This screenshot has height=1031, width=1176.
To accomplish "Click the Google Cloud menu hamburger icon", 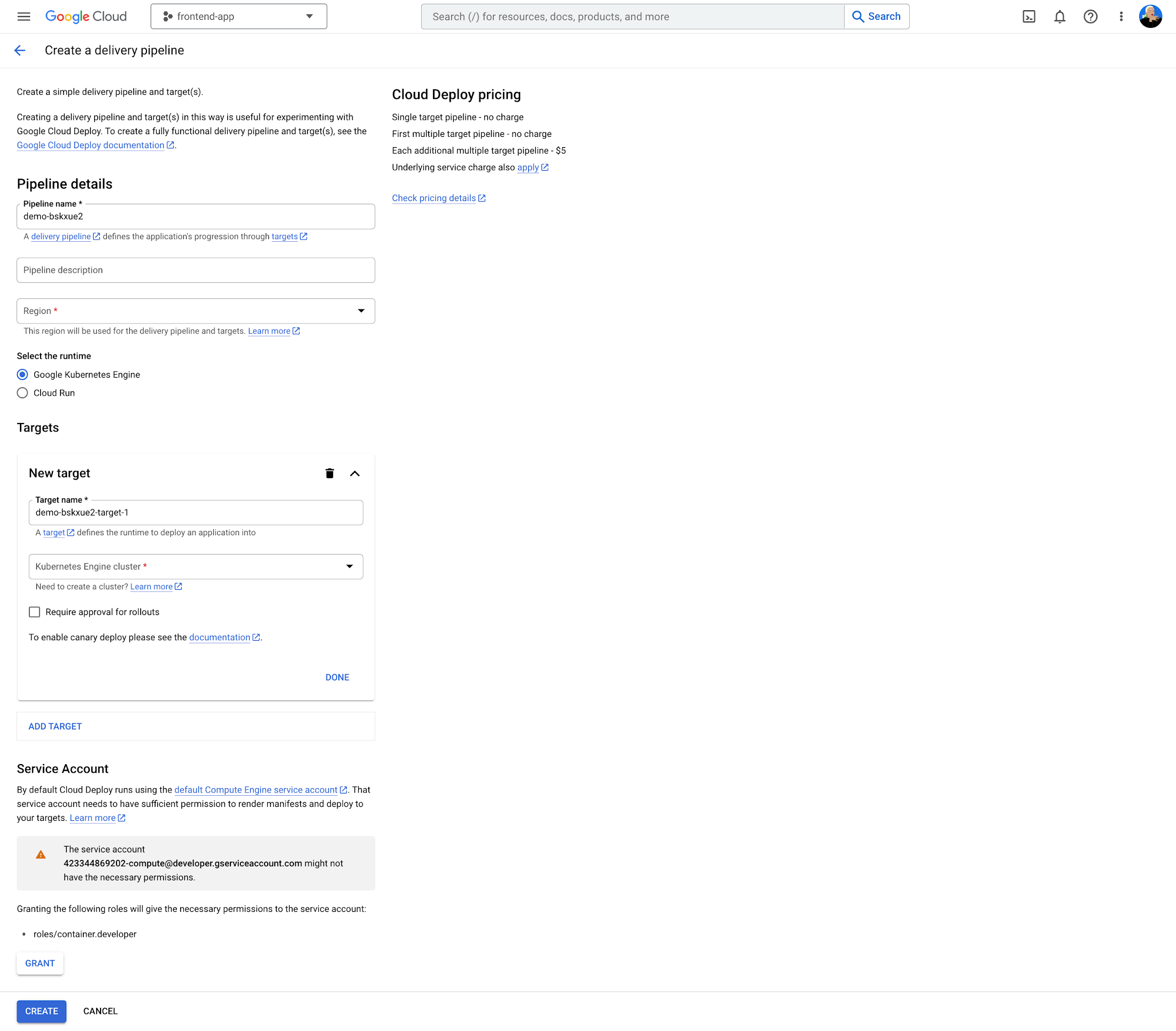I will [x=24, y=16].
